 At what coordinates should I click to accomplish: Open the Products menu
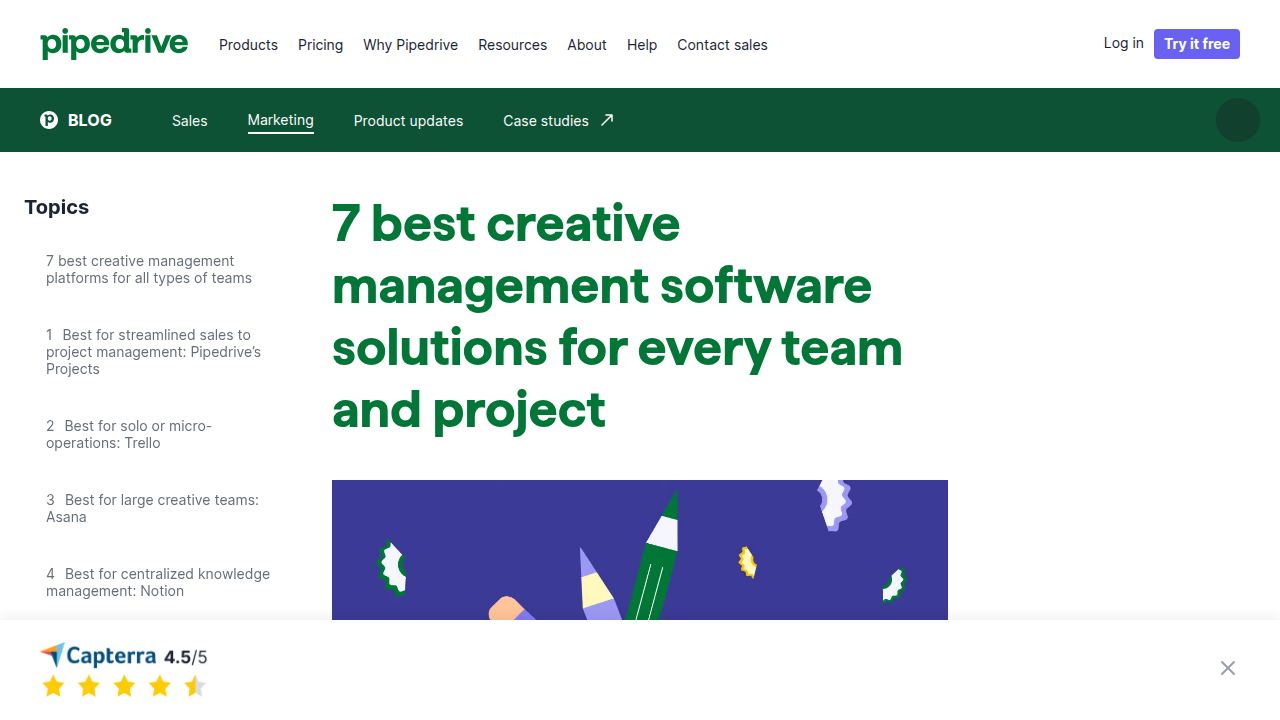tap(248, 45)
